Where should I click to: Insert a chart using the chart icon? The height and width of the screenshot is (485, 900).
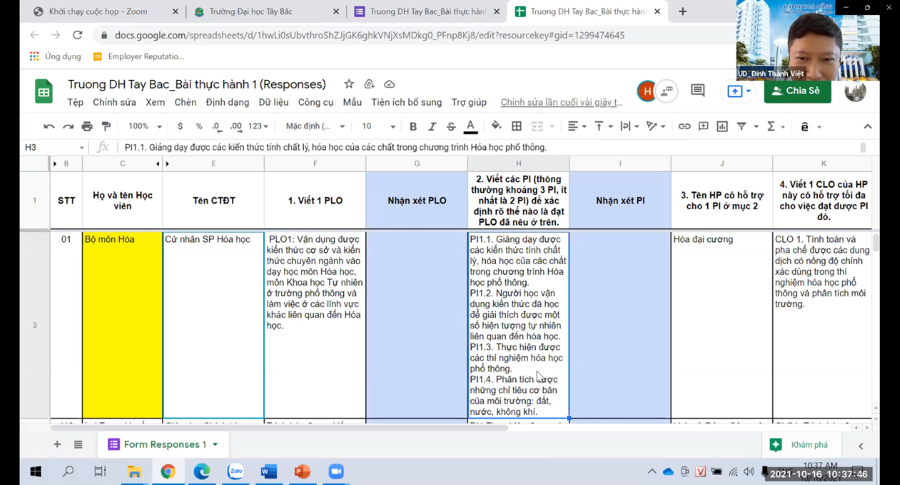[x=722, y=126]
